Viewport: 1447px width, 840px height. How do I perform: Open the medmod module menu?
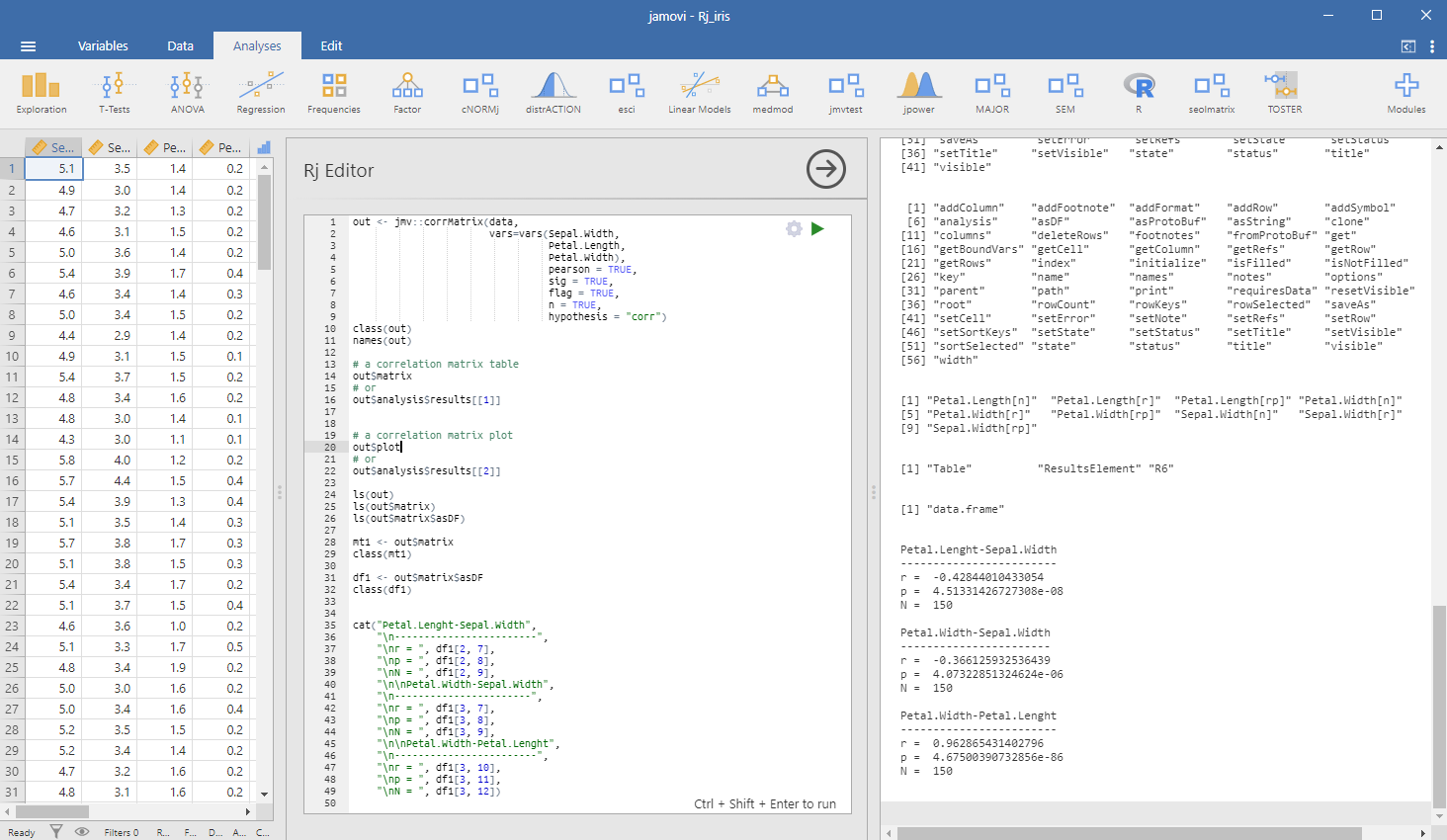point(773,93)
